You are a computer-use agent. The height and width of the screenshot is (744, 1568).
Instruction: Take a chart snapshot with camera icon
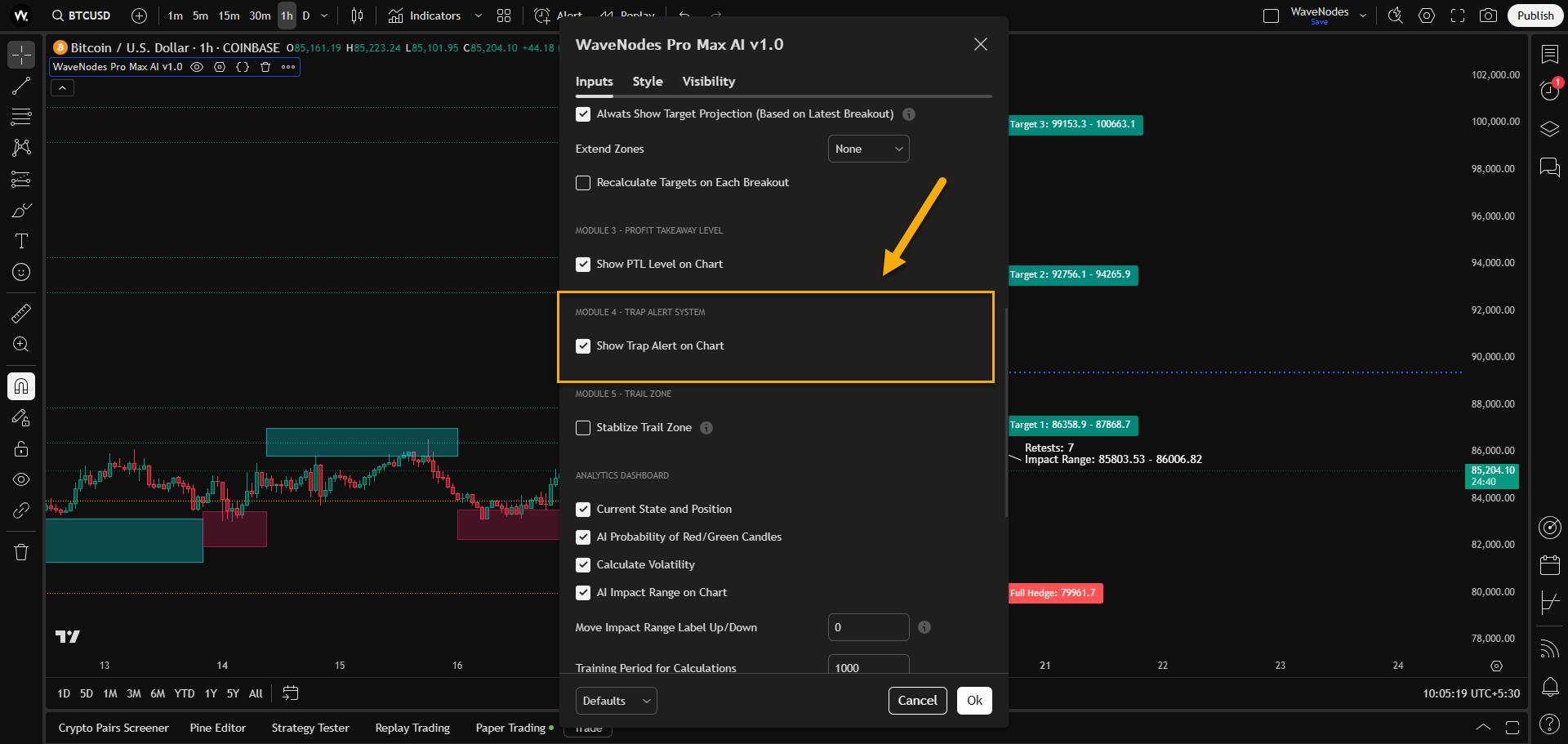1489,16
